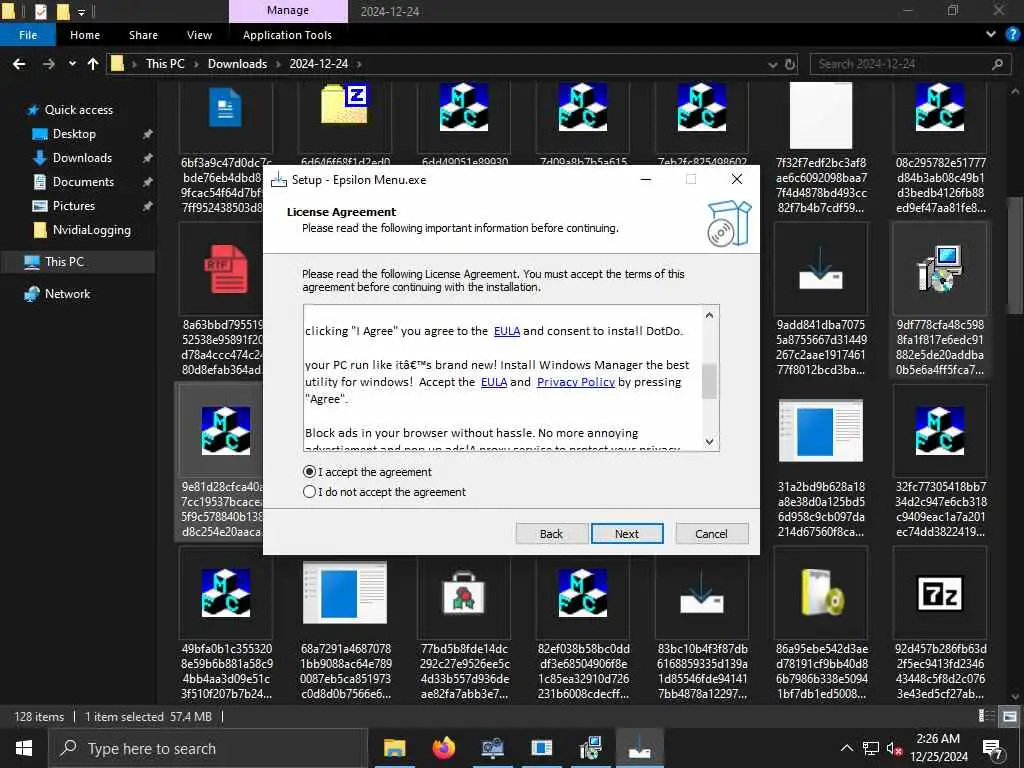
Task: Click the Back button in Setup dialog
Action: pyautogui.click(x=551, y=534)
